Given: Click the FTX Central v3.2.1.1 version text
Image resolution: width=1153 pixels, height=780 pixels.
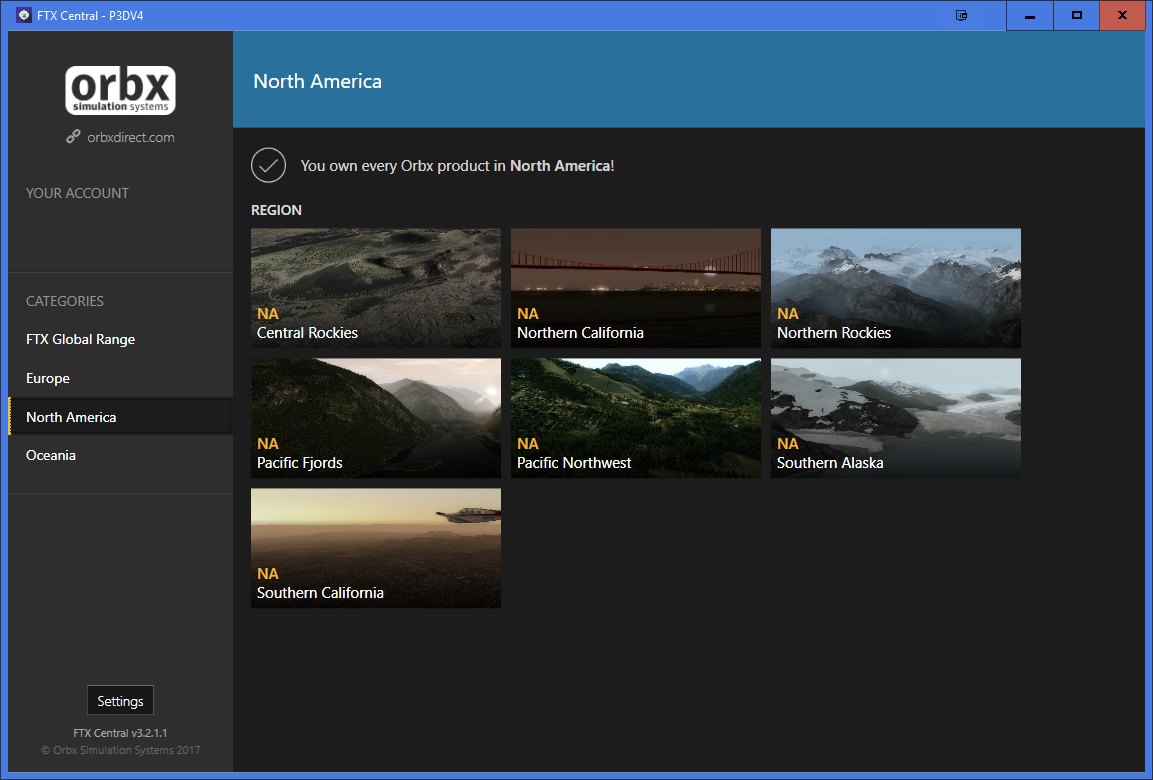Looking at the screenshot, I should [x=121, y=733].
